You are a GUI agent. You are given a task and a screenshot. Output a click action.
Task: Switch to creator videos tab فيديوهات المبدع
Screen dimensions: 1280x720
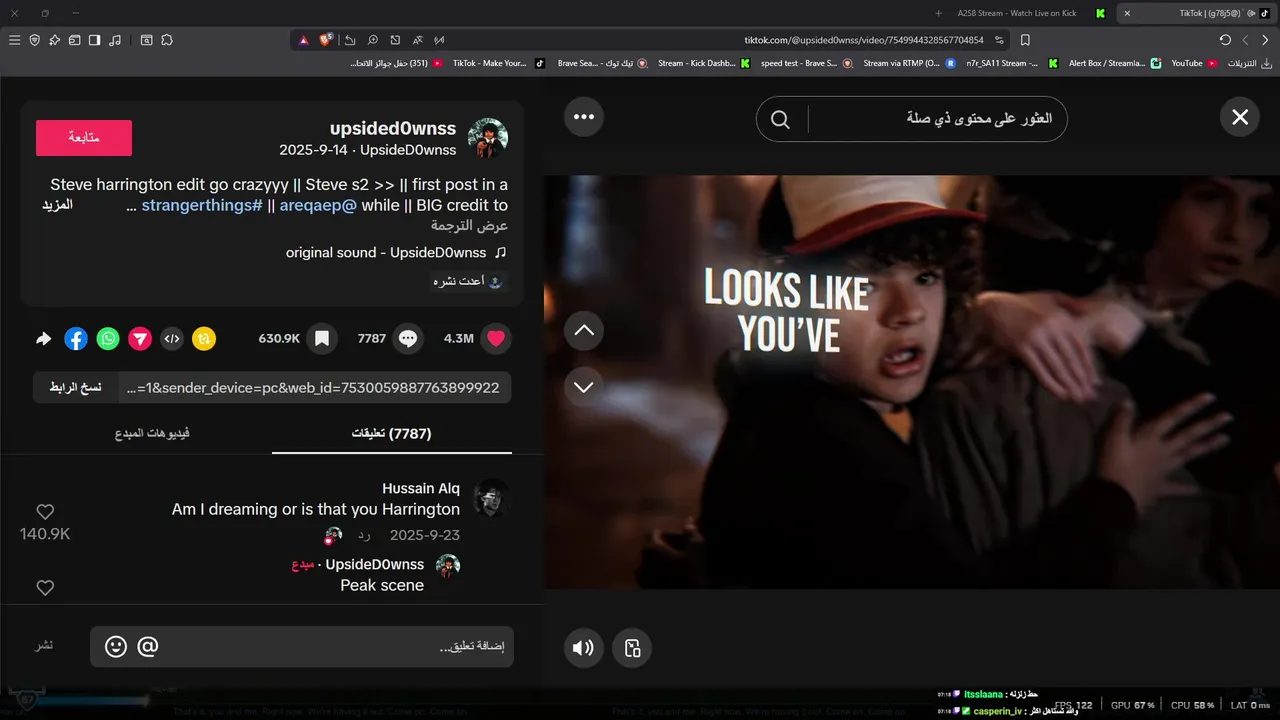pyautogui.click(x=152, y=434)
